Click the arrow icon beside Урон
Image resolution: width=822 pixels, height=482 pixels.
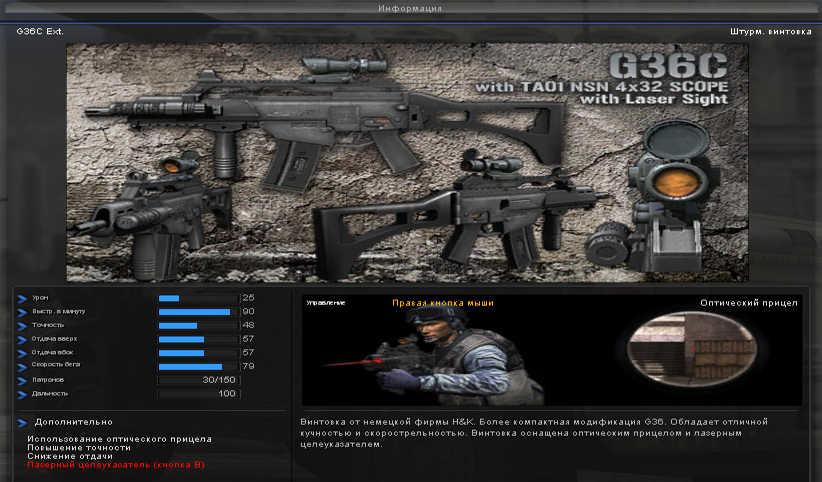[x=22, y=298]
